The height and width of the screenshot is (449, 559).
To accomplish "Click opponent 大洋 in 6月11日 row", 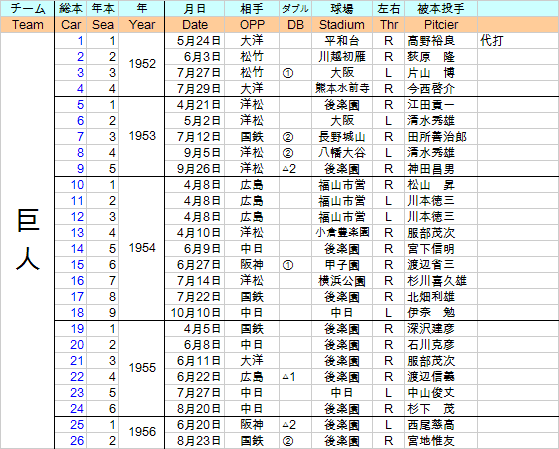I will click(x=252, y=361).
